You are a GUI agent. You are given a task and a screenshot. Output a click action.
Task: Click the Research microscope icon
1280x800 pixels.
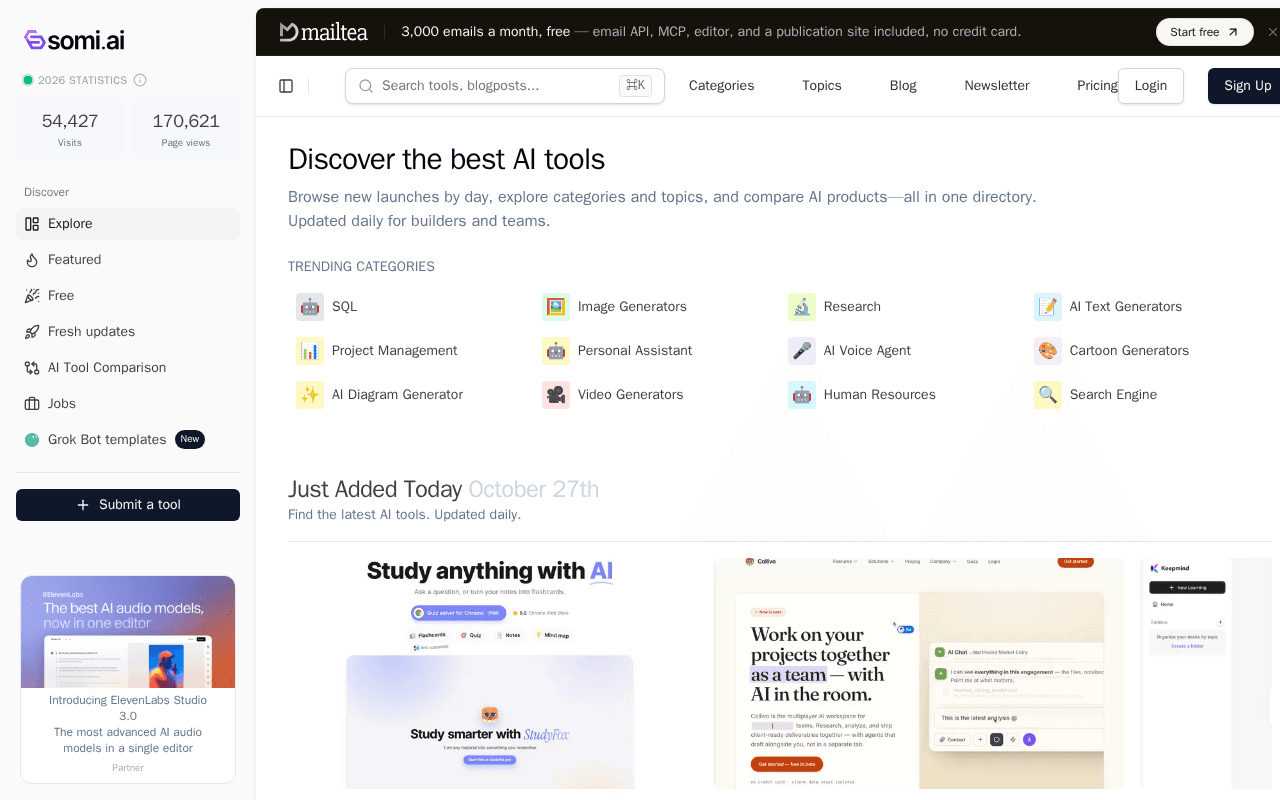[x=802, y=307]
